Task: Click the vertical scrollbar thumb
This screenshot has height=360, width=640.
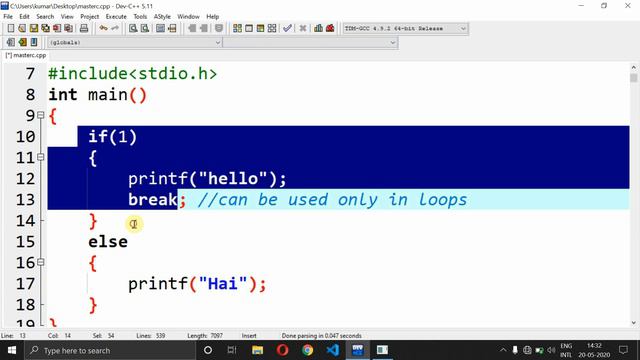Action: (x=633, y=78)
